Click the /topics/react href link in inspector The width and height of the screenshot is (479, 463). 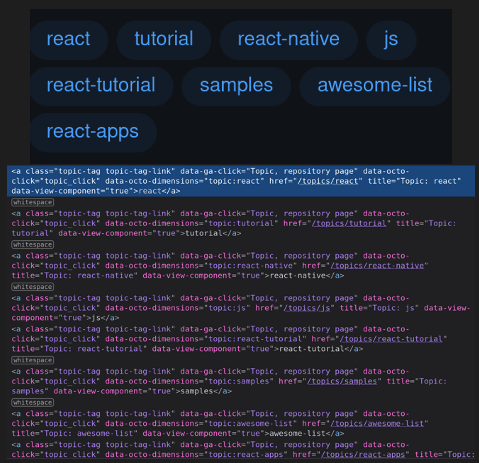pos(328,181)
